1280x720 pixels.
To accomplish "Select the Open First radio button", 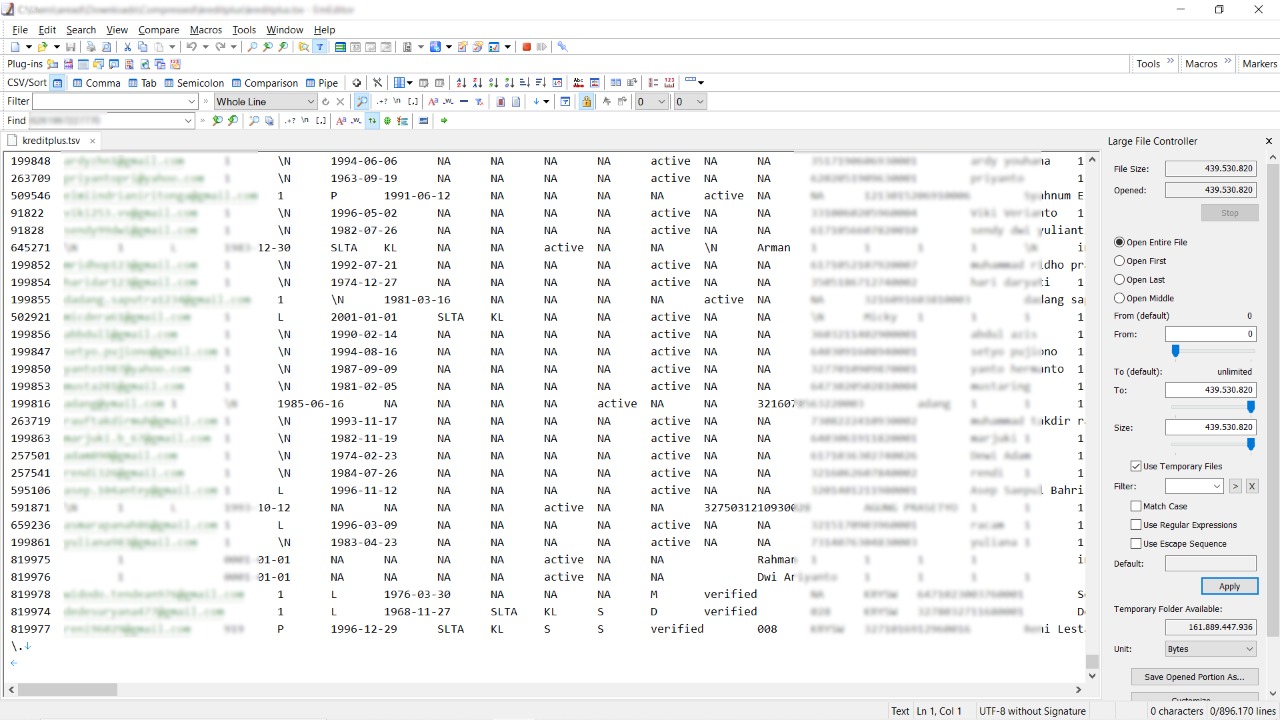I will 1120,261.
